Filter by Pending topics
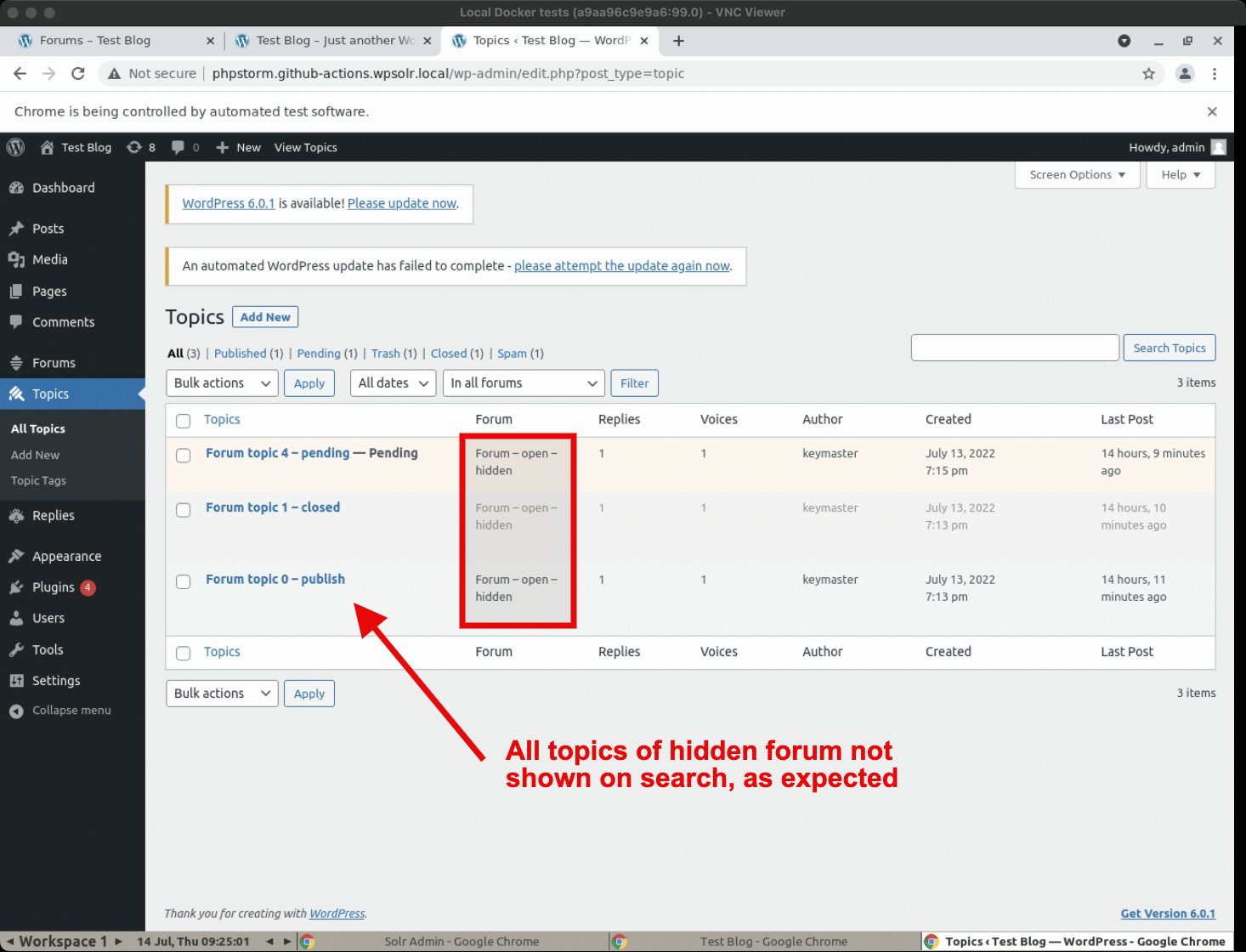This screenshot has height=952, width=1246. 319,354
